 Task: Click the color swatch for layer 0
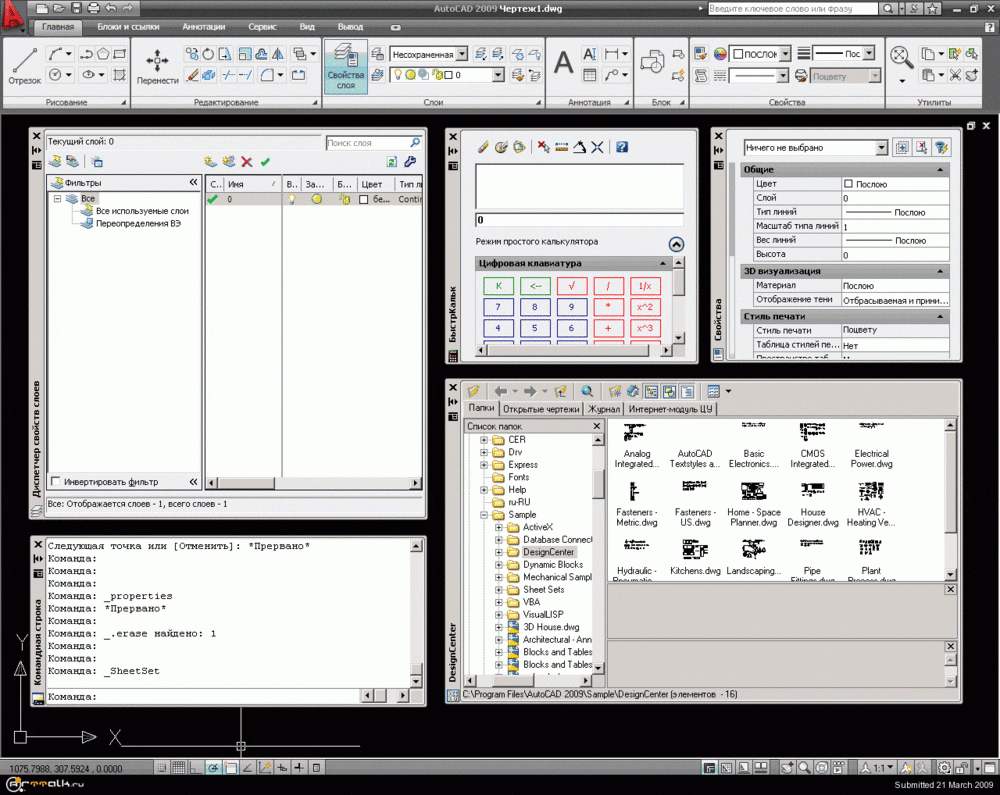(364, 199)
